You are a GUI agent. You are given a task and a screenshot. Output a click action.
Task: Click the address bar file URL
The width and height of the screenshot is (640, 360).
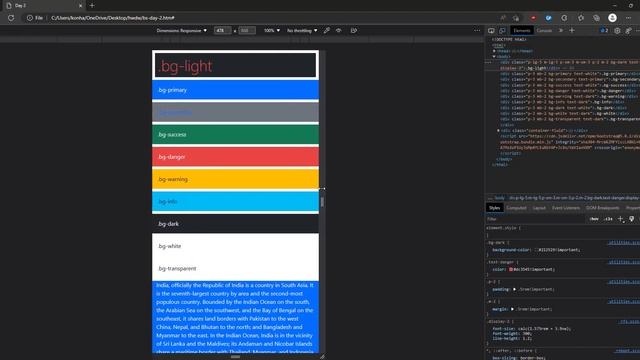click(x=113, y=18)
